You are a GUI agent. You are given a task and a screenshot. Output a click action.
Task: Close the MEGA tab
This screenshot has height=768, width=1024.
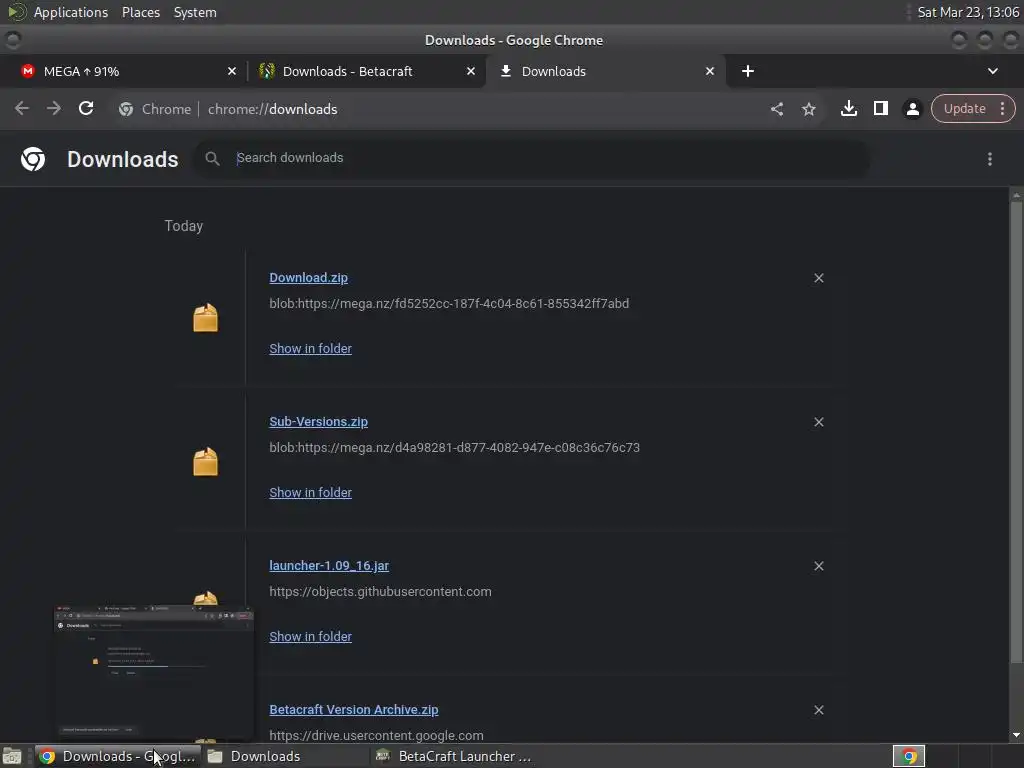tap(232, 71)
